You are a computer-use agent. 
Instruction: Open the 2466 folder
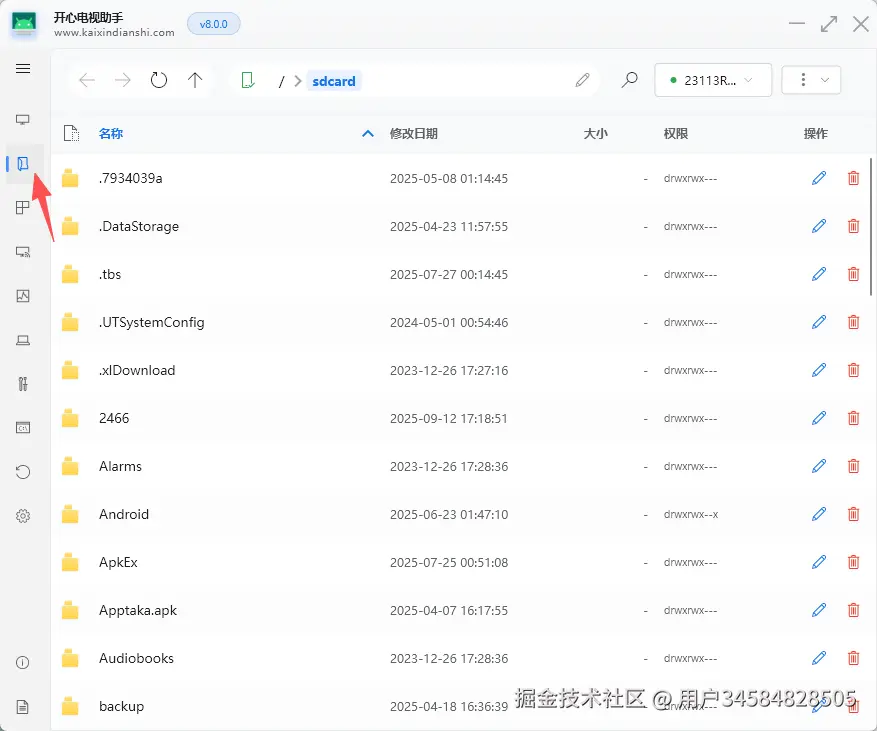point(114,418)
